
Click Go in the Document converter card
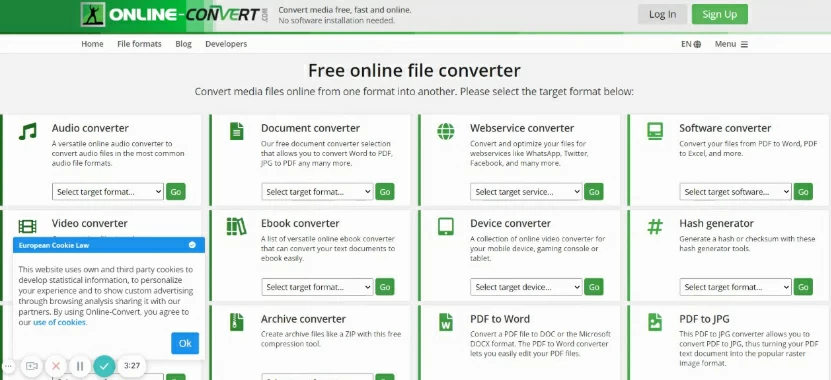click(385, 192)
